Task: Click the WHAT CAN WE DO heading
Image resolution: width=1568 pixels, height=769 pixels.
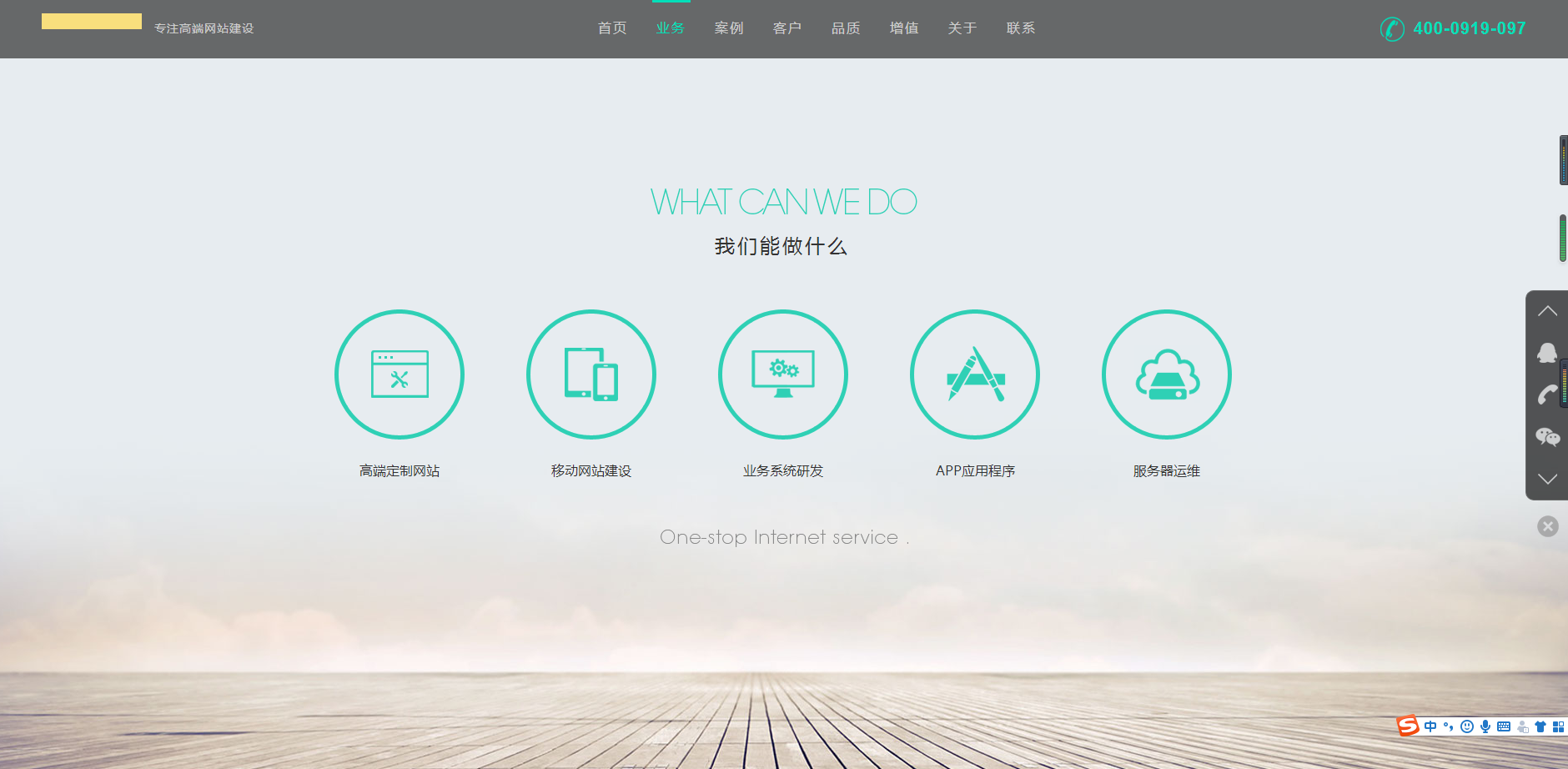Action: pos(784,202)
